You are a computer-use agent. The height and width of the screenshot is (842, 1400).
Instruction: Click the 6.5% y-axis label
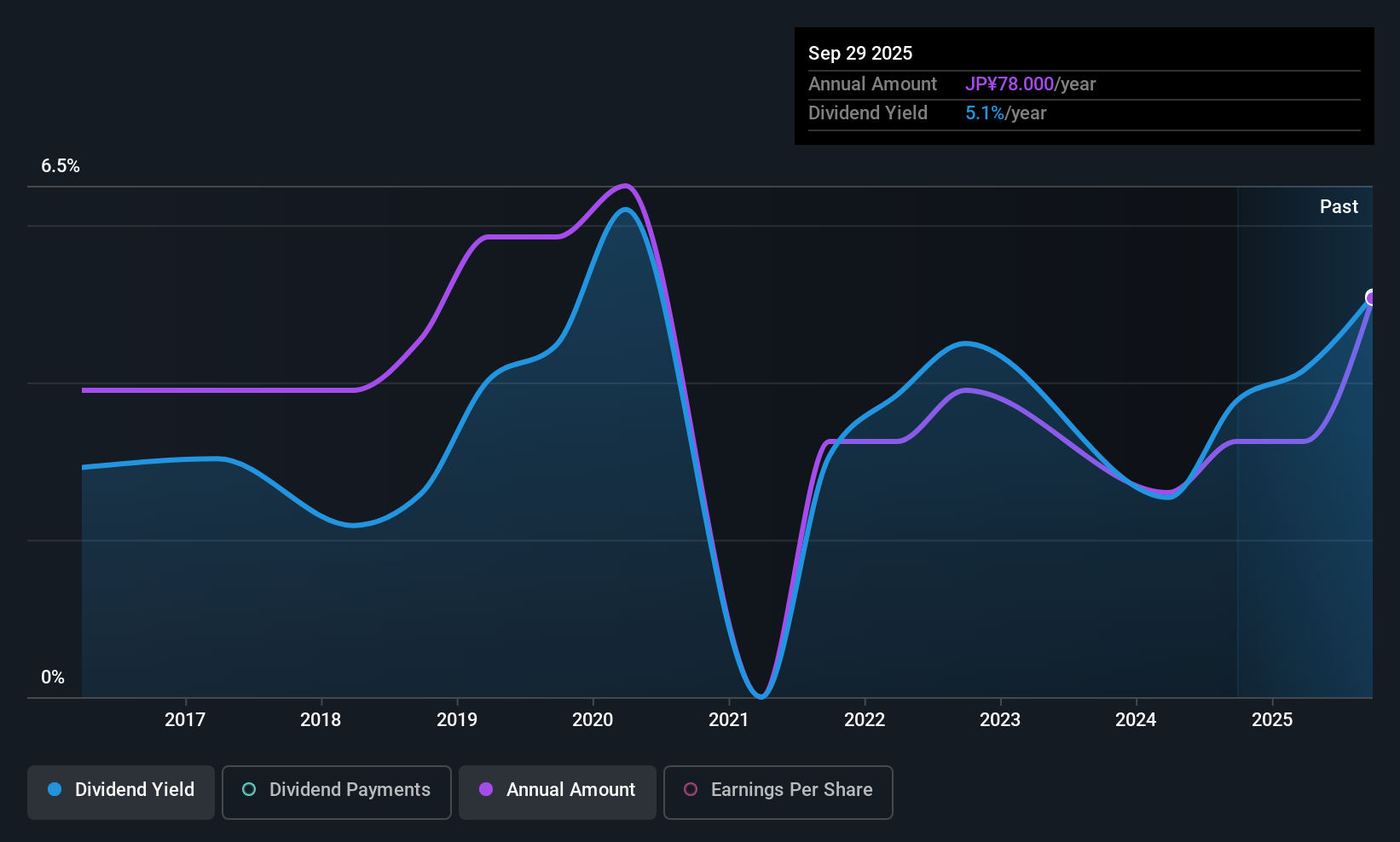pos(61,166)
